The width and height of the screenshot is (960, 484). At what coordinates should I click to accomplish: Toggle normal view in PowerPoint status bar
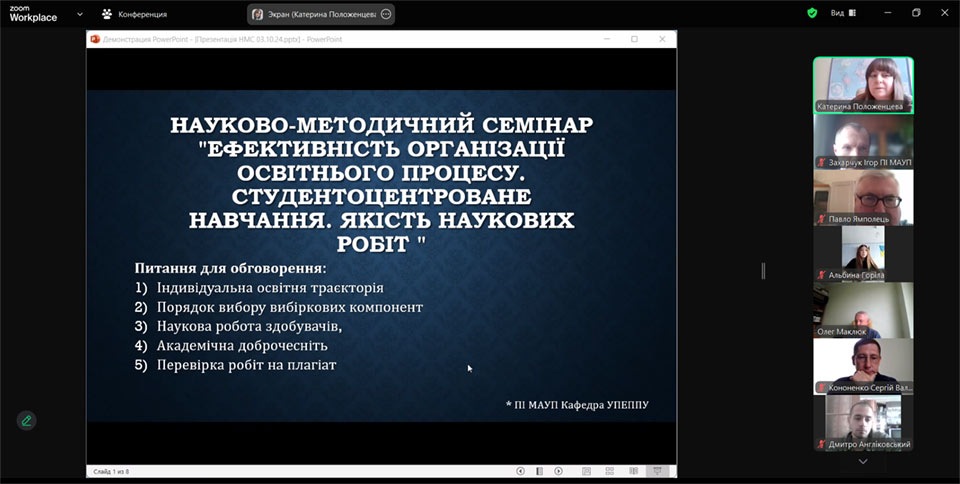point(585,471)
